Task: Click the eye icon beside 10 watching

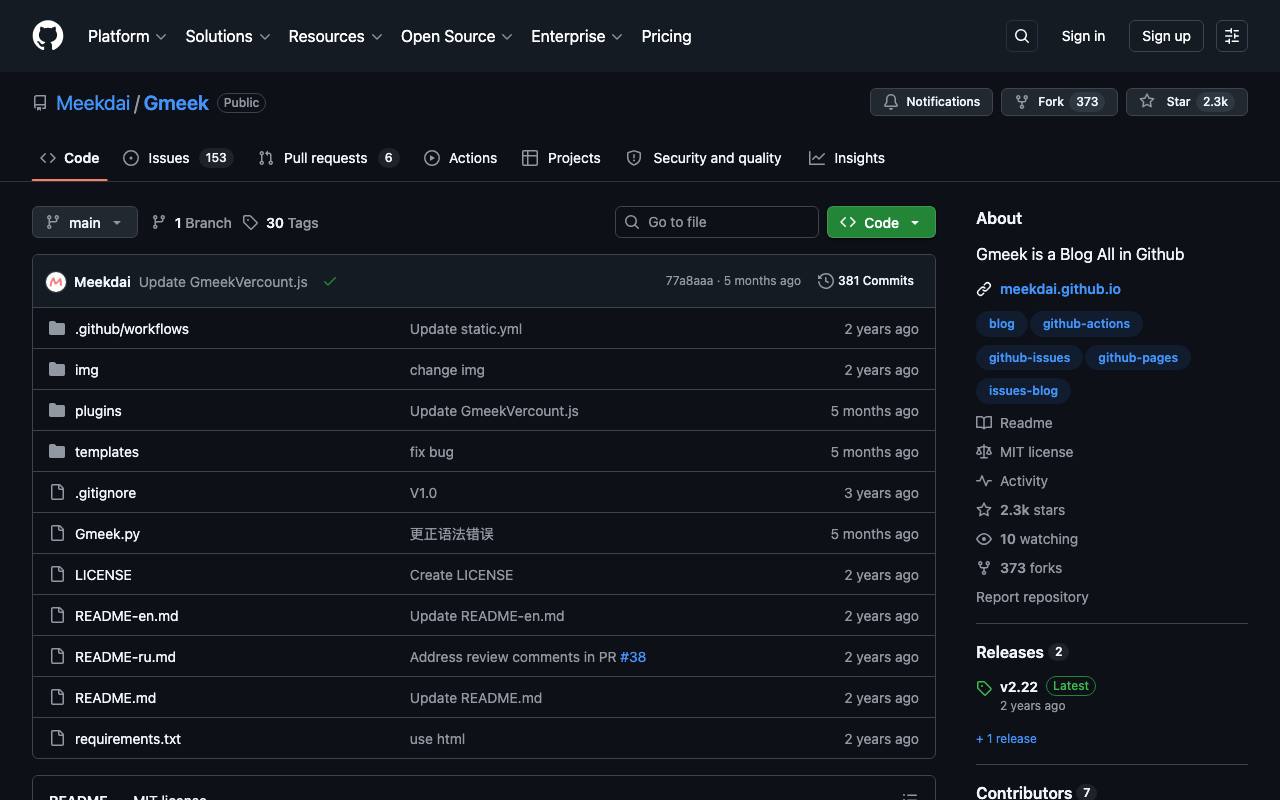Action: (984, 539)
